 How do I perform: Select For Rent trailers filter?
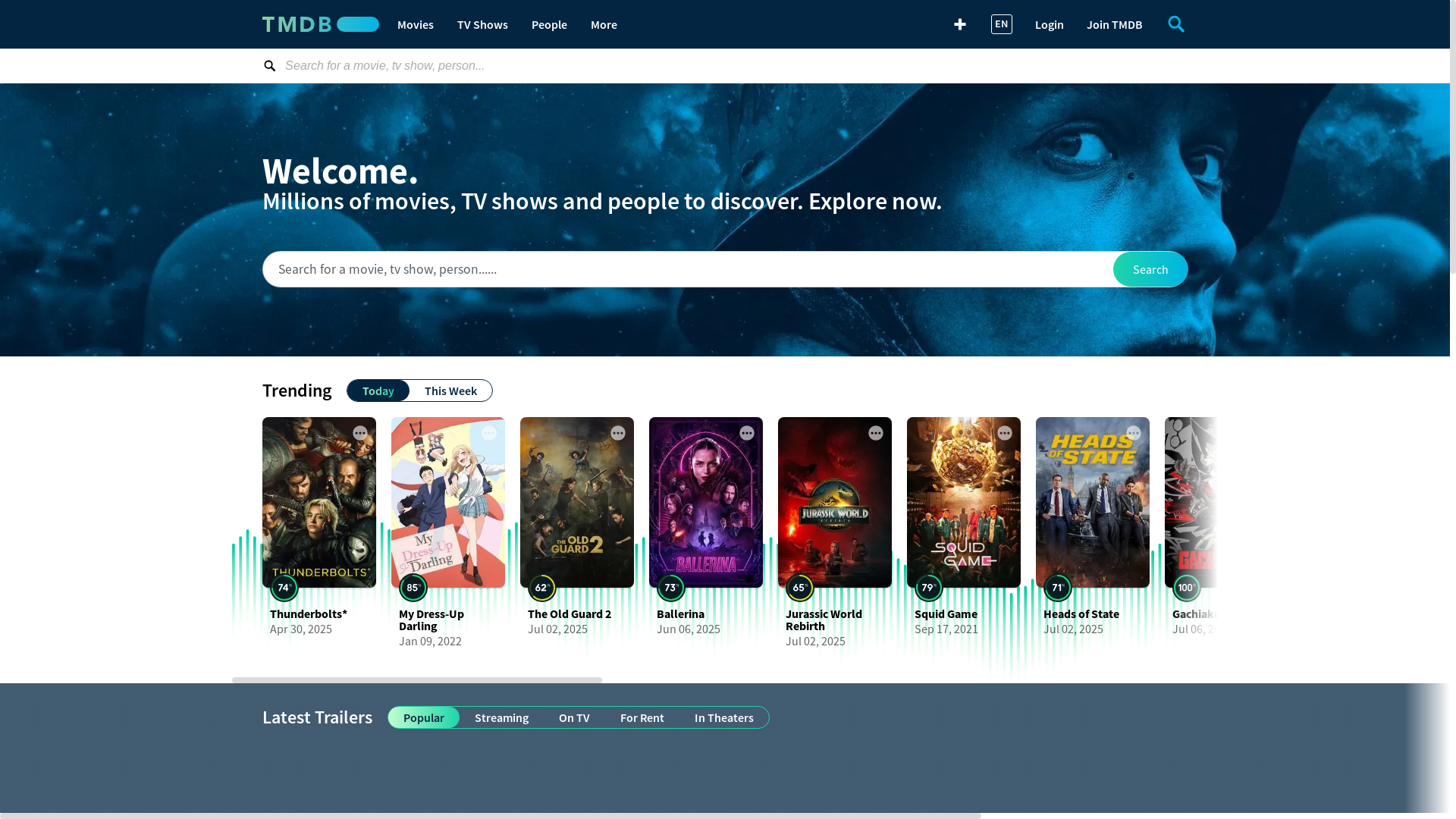(x=642, y=717)
